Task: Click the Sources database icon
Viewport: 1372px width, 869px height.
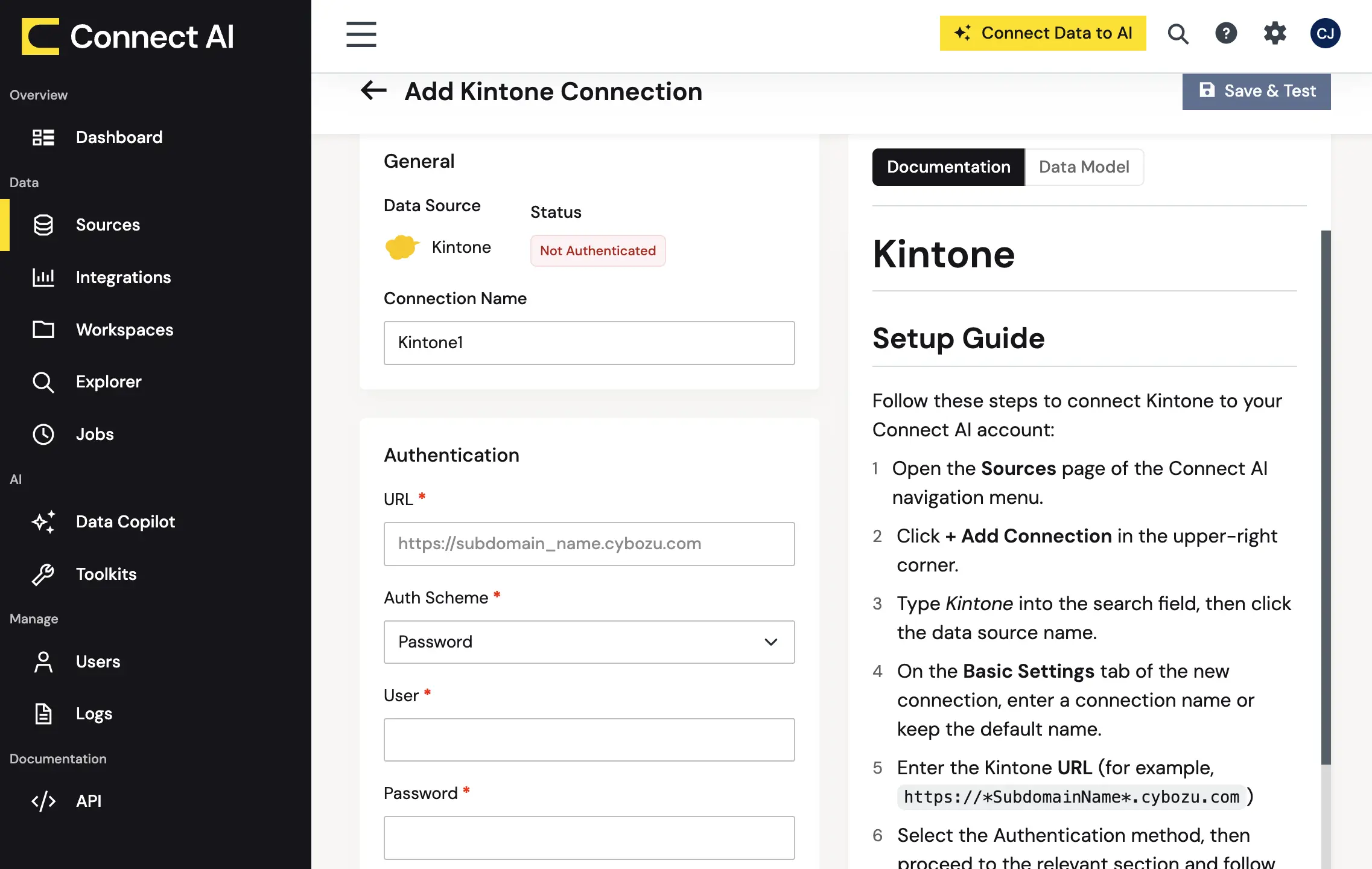Action: click(43, 224)
